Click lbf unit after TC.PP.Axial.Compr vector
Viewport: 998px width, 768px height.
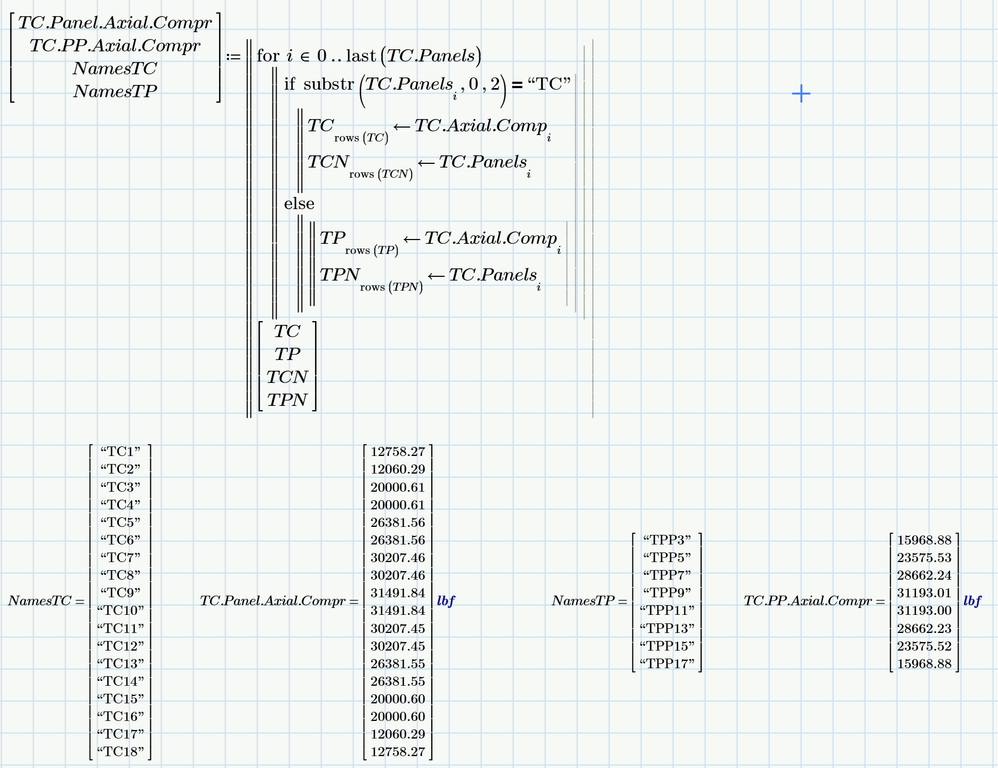click(x=972, y=601)
